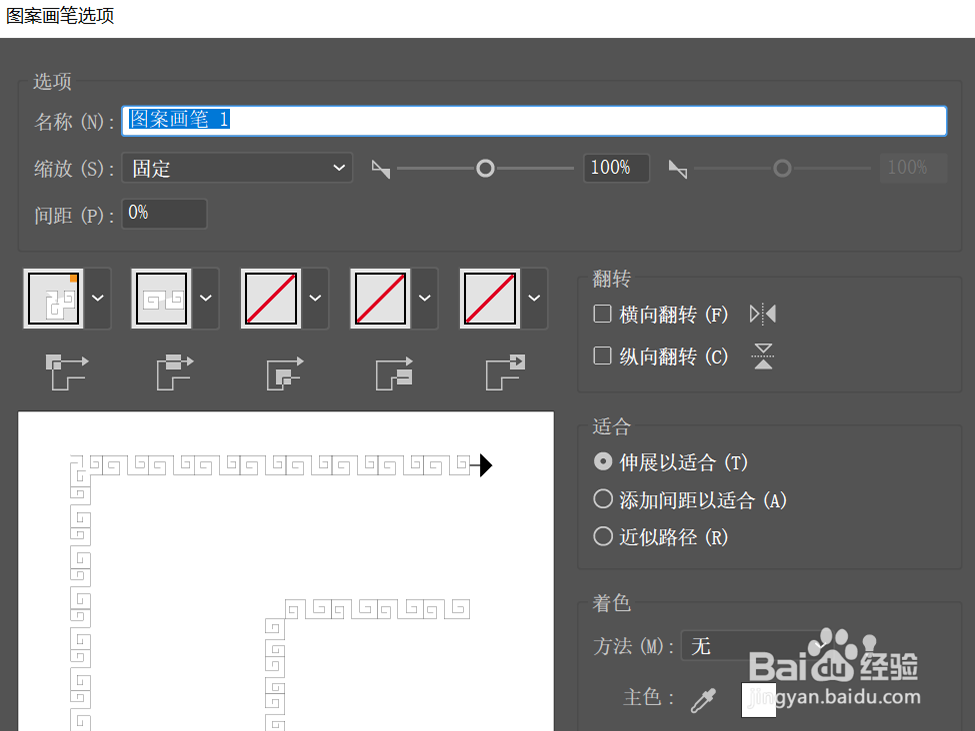Click the empty end tile thumbnail
The height and width of the screenshot is (731, 975).
tap(490, 298)
